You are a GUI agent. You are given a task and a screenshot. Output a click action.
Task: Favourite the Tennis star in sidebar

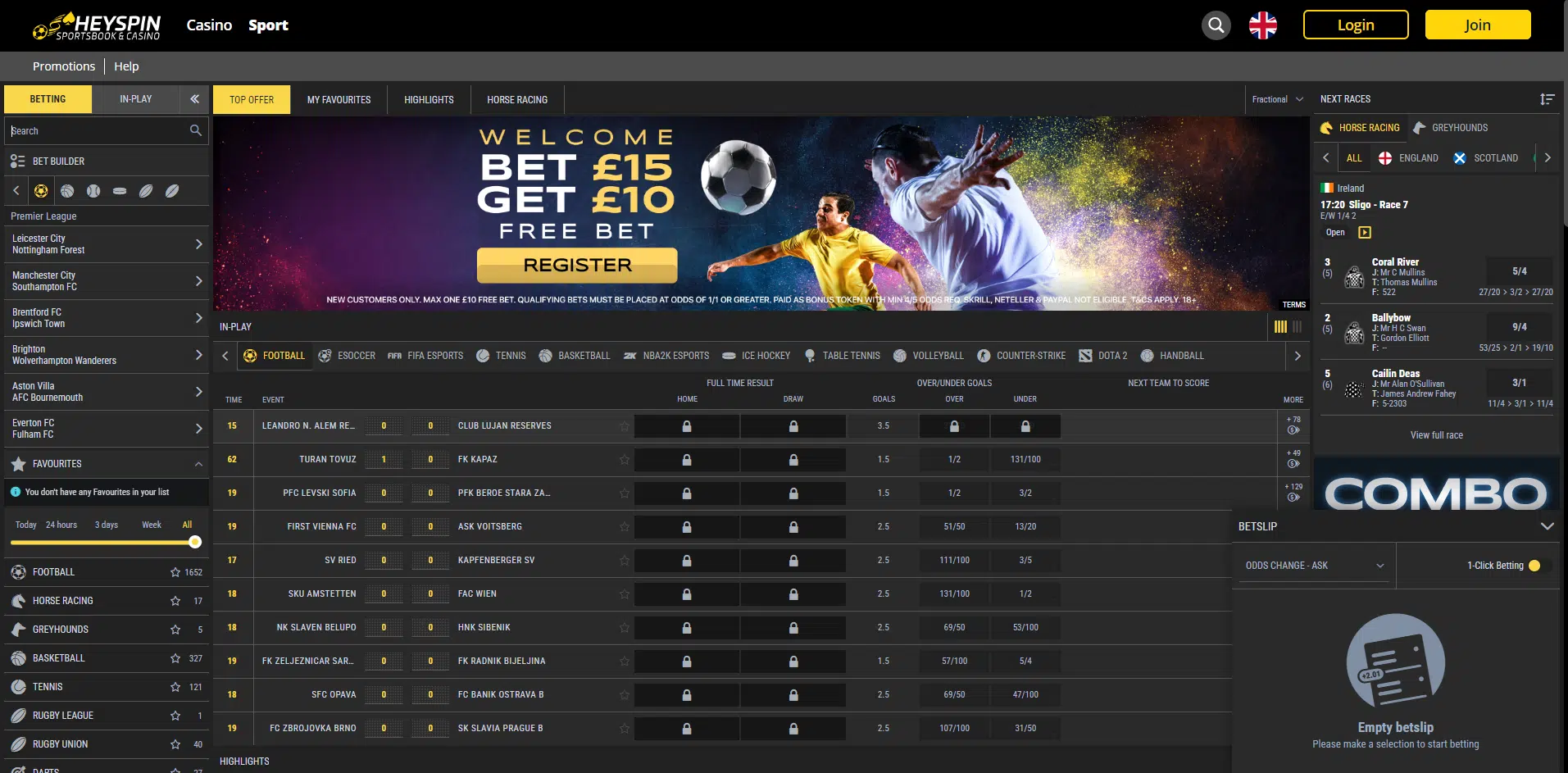175,687
